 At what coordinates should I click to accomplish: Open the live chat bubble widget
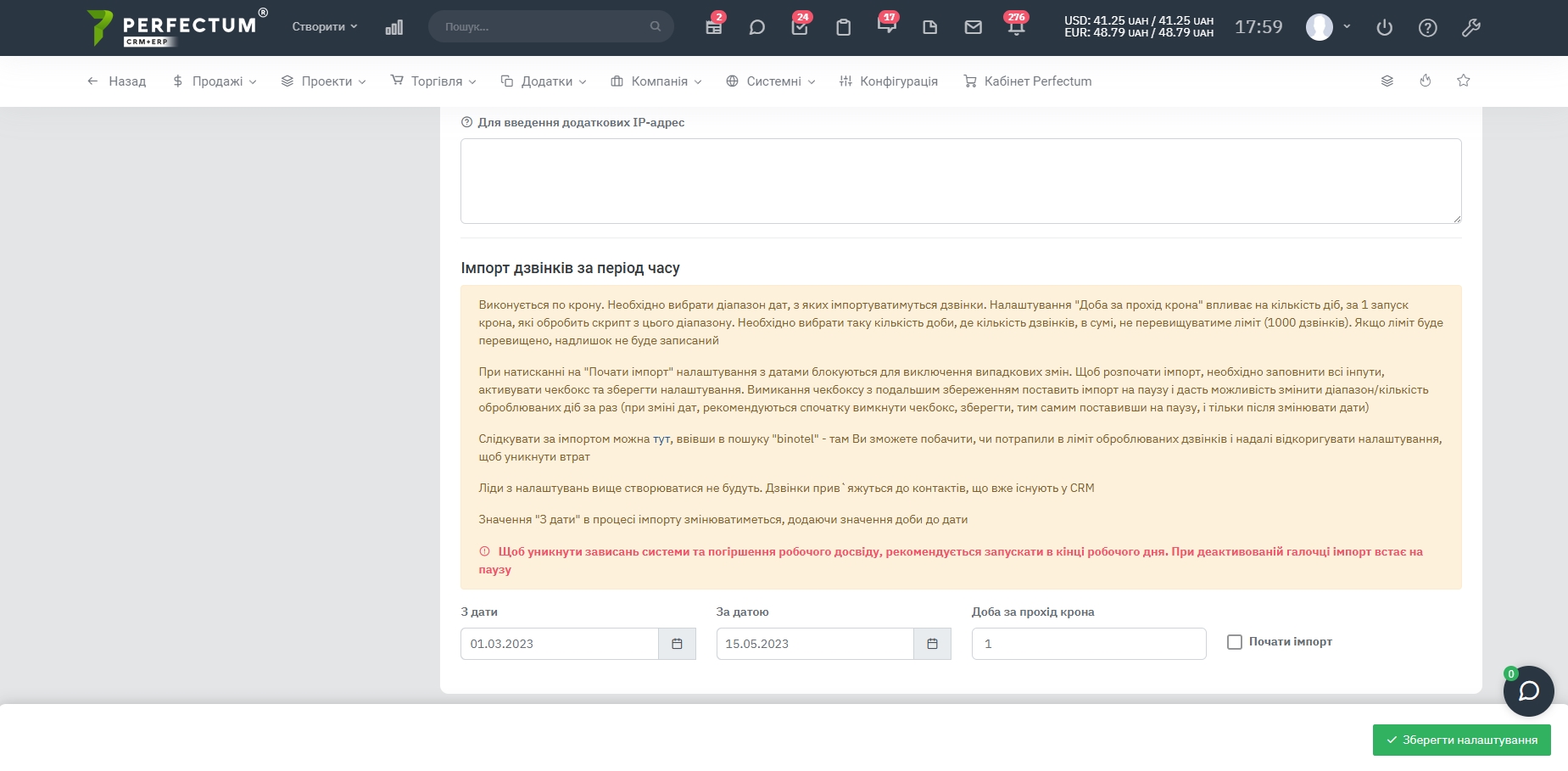pyautogui.click(x=1528, y=691)
